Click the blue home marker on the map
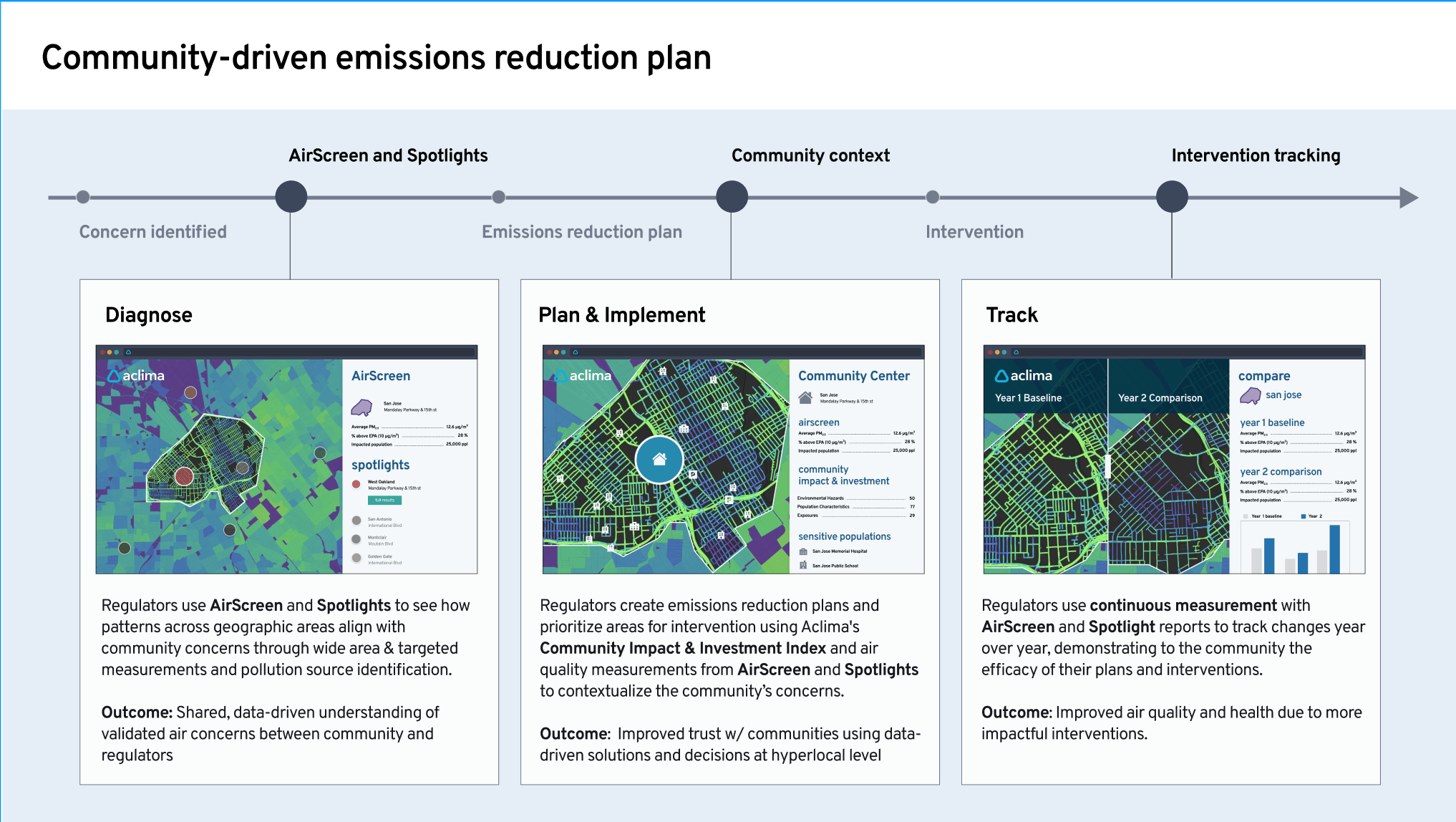The height and width of the screenshot is (822, 1456). (659, 460)
